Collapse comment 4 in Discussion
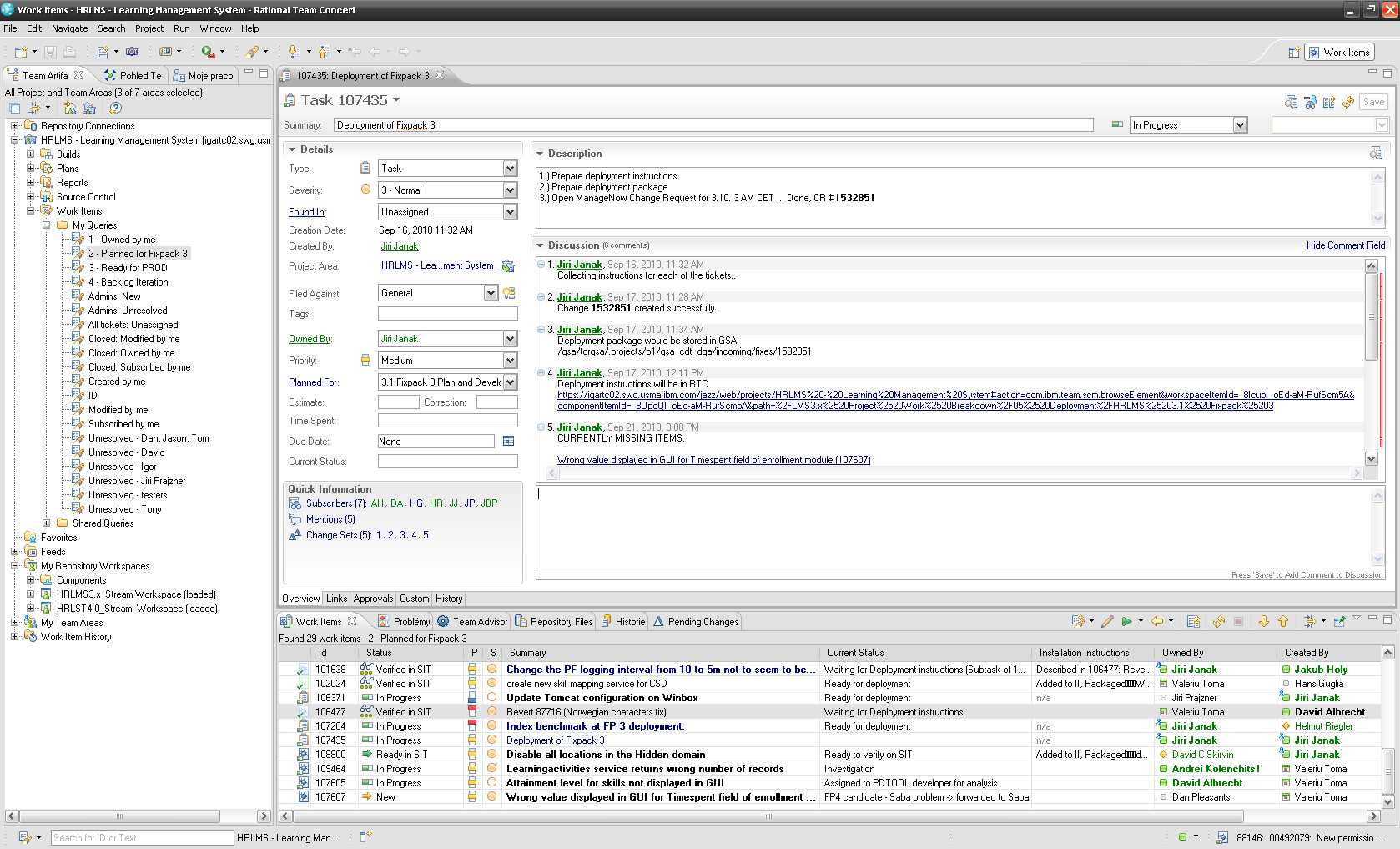This screenshot has width=1400, height=849. click(541, 373)
